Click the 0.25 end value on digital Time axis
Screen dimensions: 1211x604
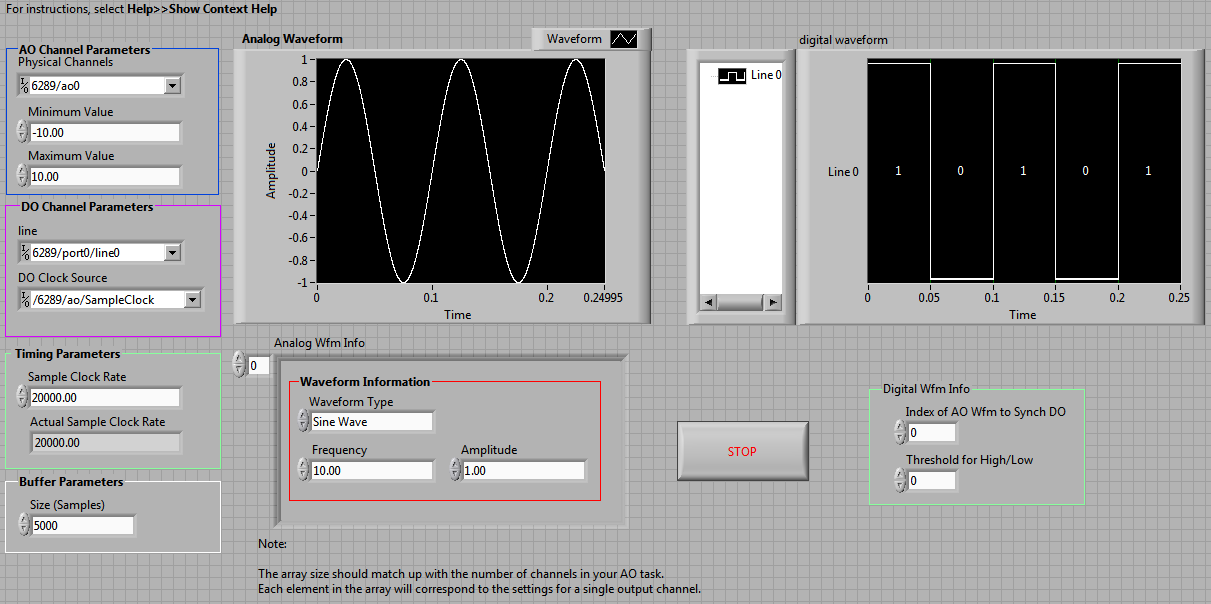(1180, 298)
